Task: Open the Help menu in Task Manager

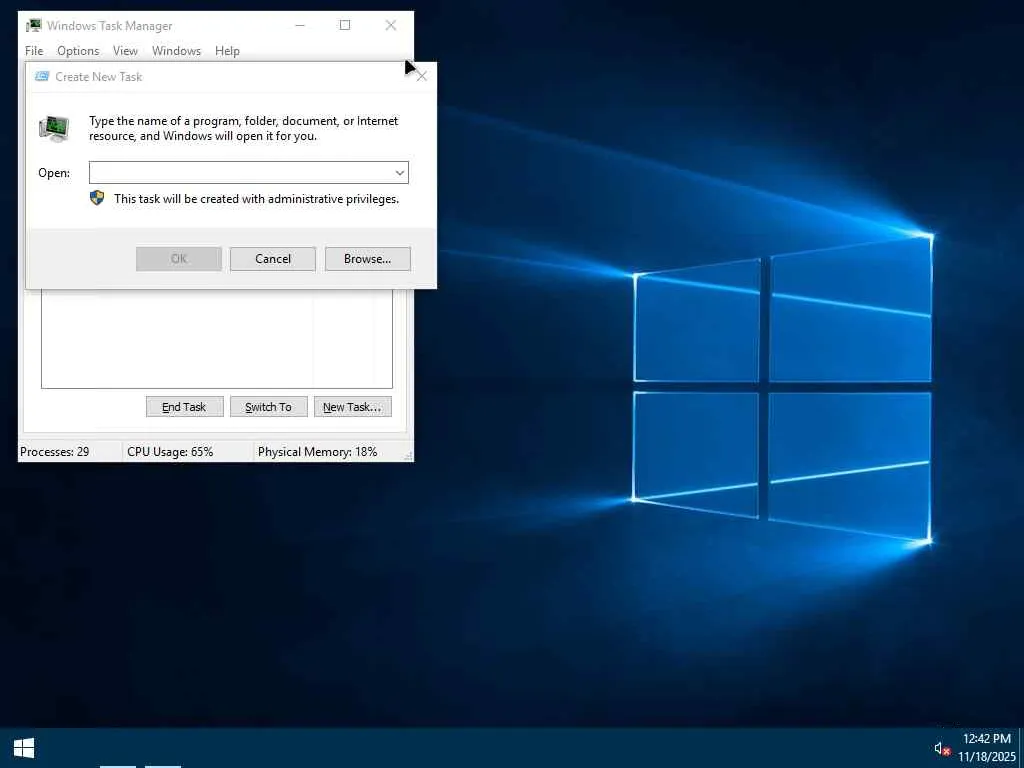Action: click(227, 51)
